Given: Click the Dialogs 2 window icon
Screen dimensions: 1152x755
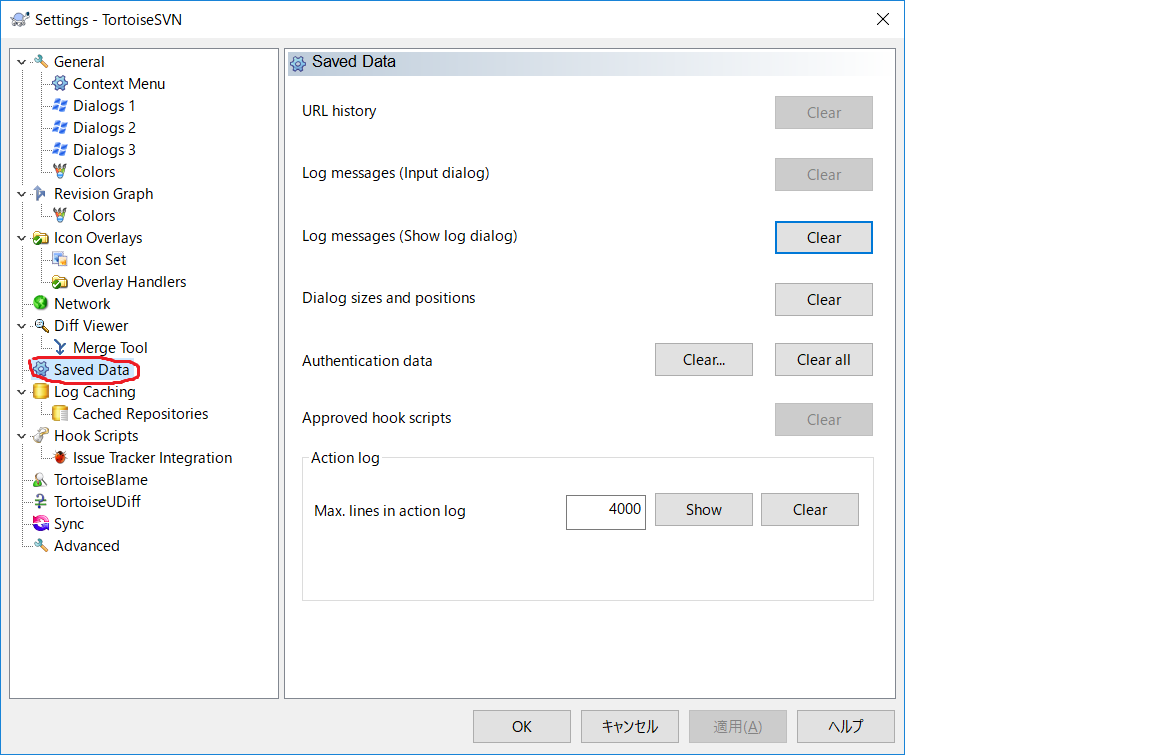Looking at the screenshot, I should click(x=60, y=128).
